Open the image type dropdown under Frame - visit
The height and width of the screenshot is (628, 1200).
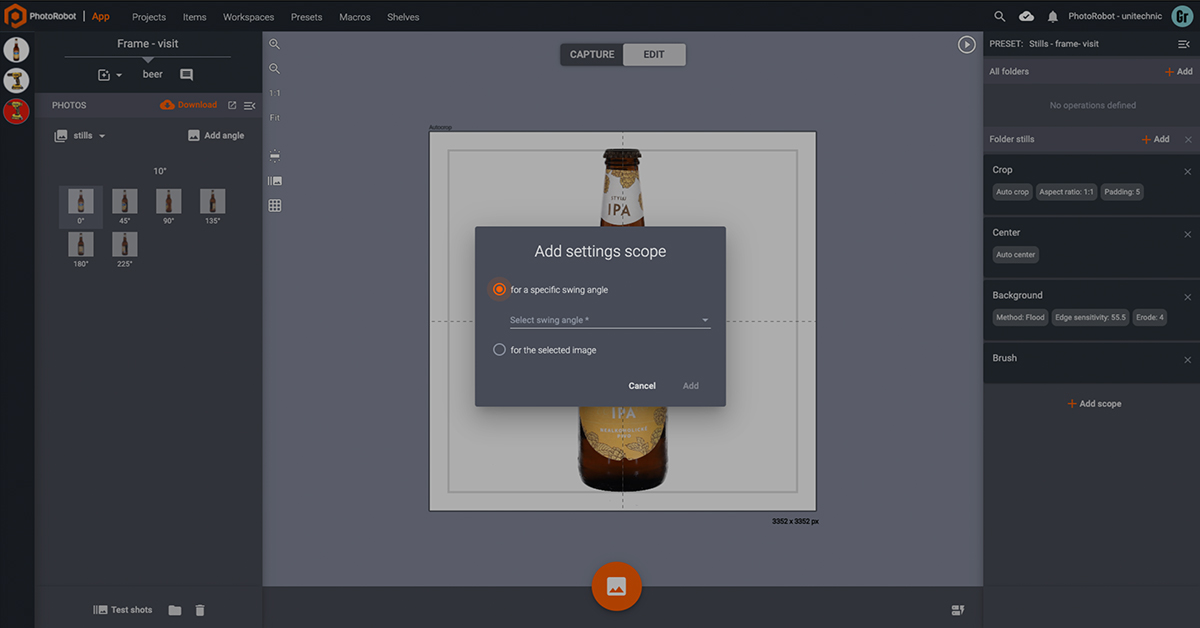(108, 74)
